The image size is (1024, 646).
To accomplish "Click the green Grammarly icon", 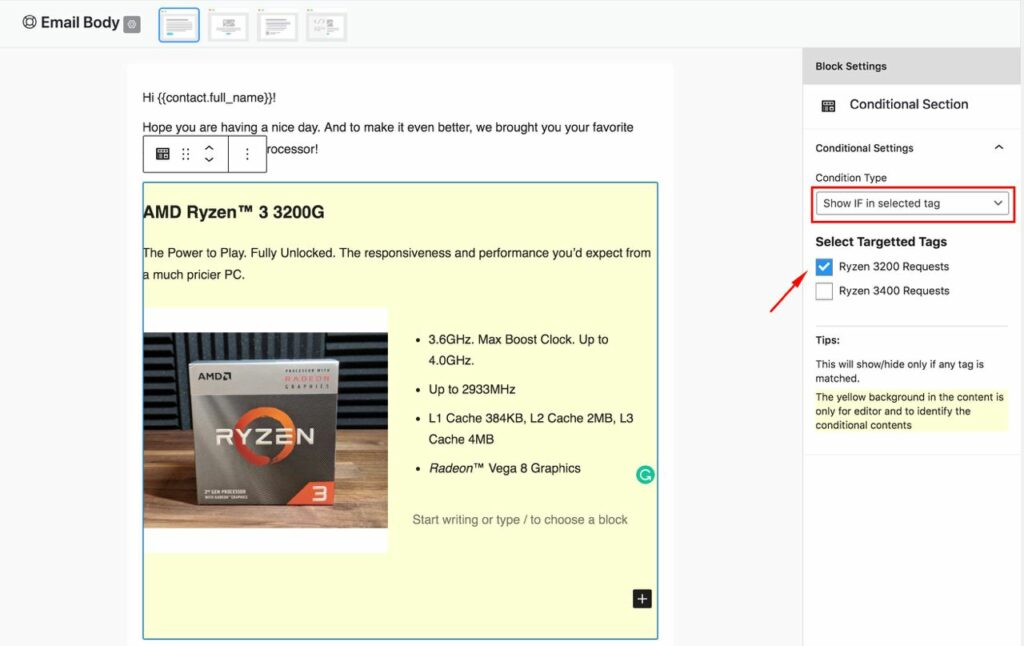I will click(x=645, y=475).
